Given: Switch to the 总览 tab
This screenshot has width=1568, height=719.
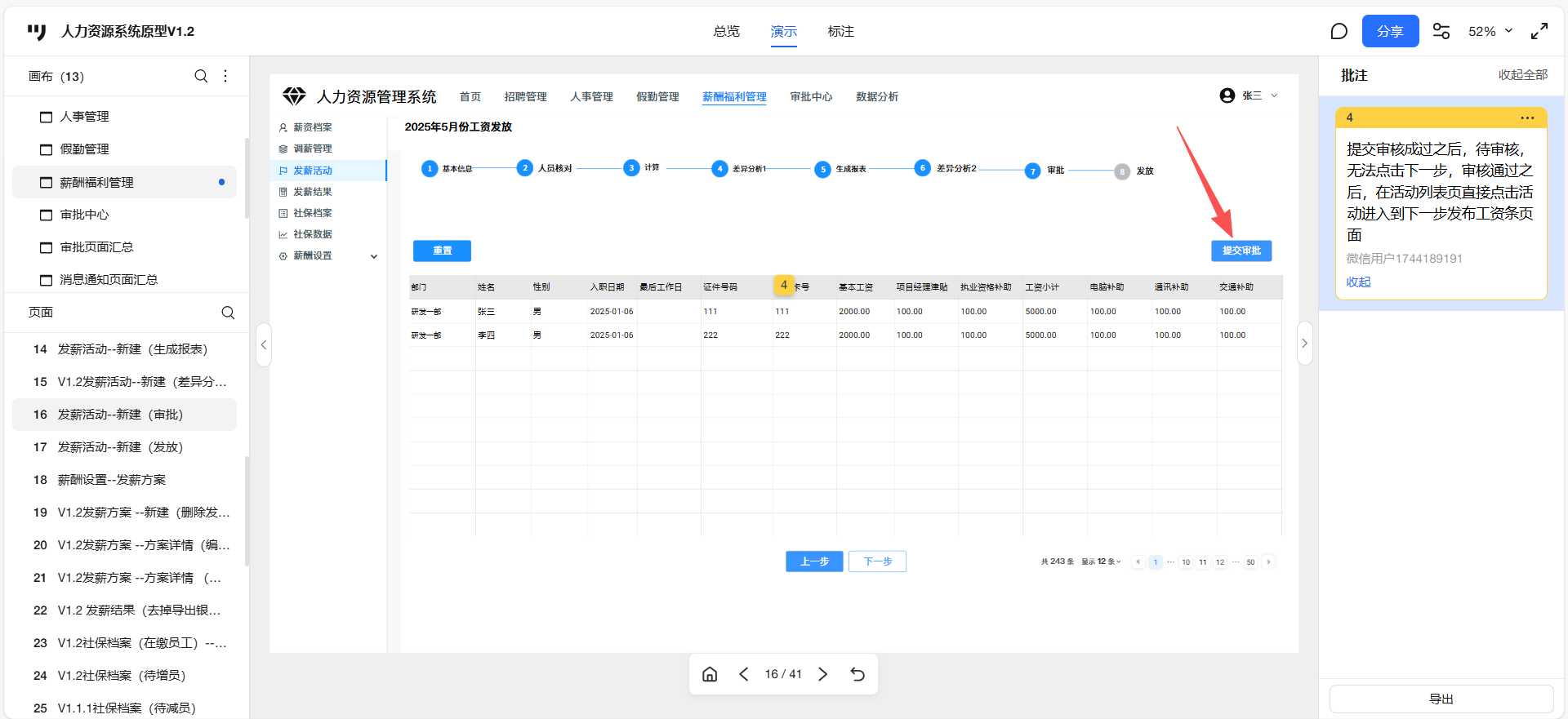Looking at the screenshot, I should (726, 31).
